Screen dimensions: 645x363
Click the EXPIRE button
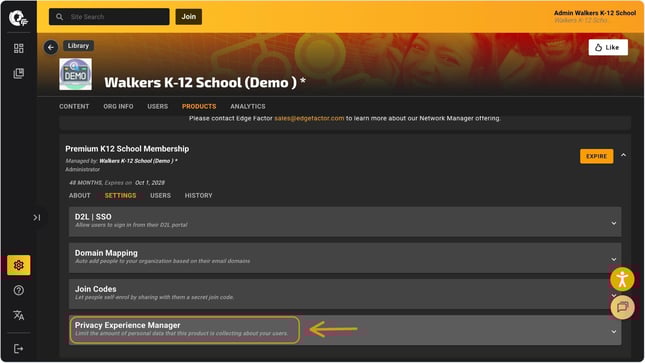[596, 156]
